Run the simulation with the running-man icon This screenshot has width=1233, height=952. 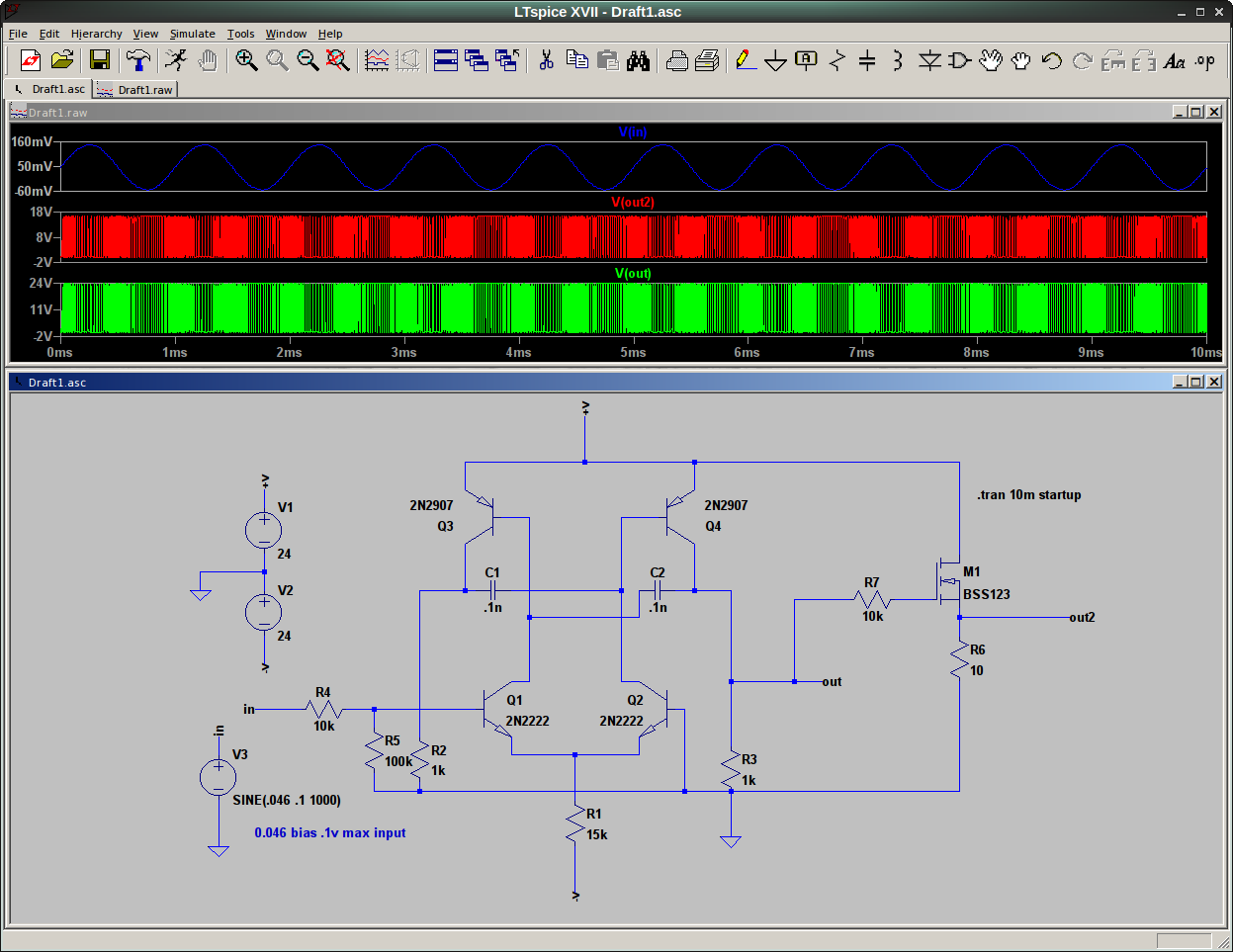point(176,61)
